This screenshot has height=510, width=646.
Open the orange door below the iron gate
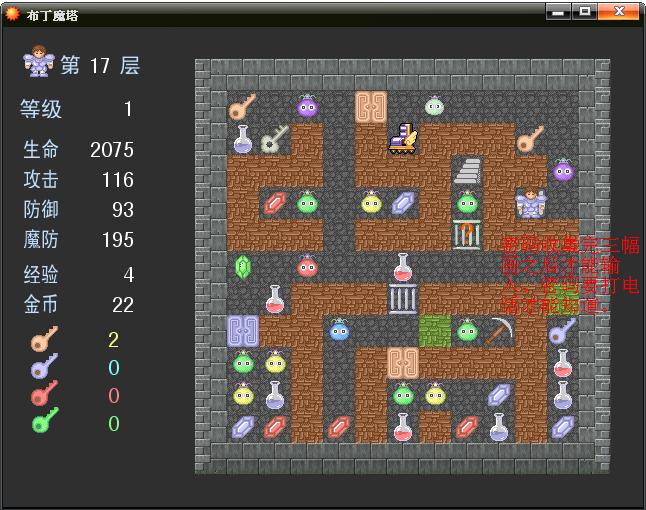[x=403, y=363]
